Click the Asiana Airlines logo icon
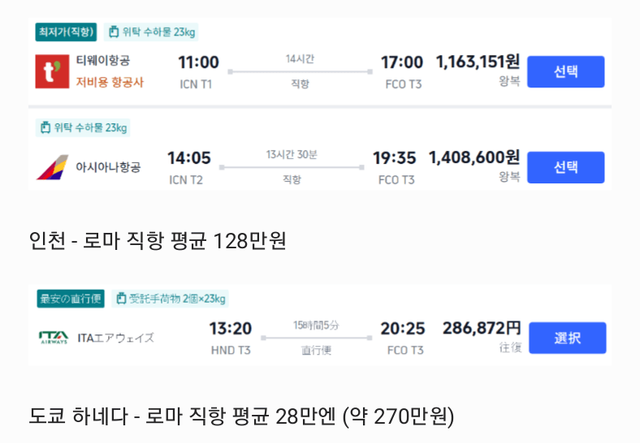Viewport: 640px width, 443px height. click(52, 167)
